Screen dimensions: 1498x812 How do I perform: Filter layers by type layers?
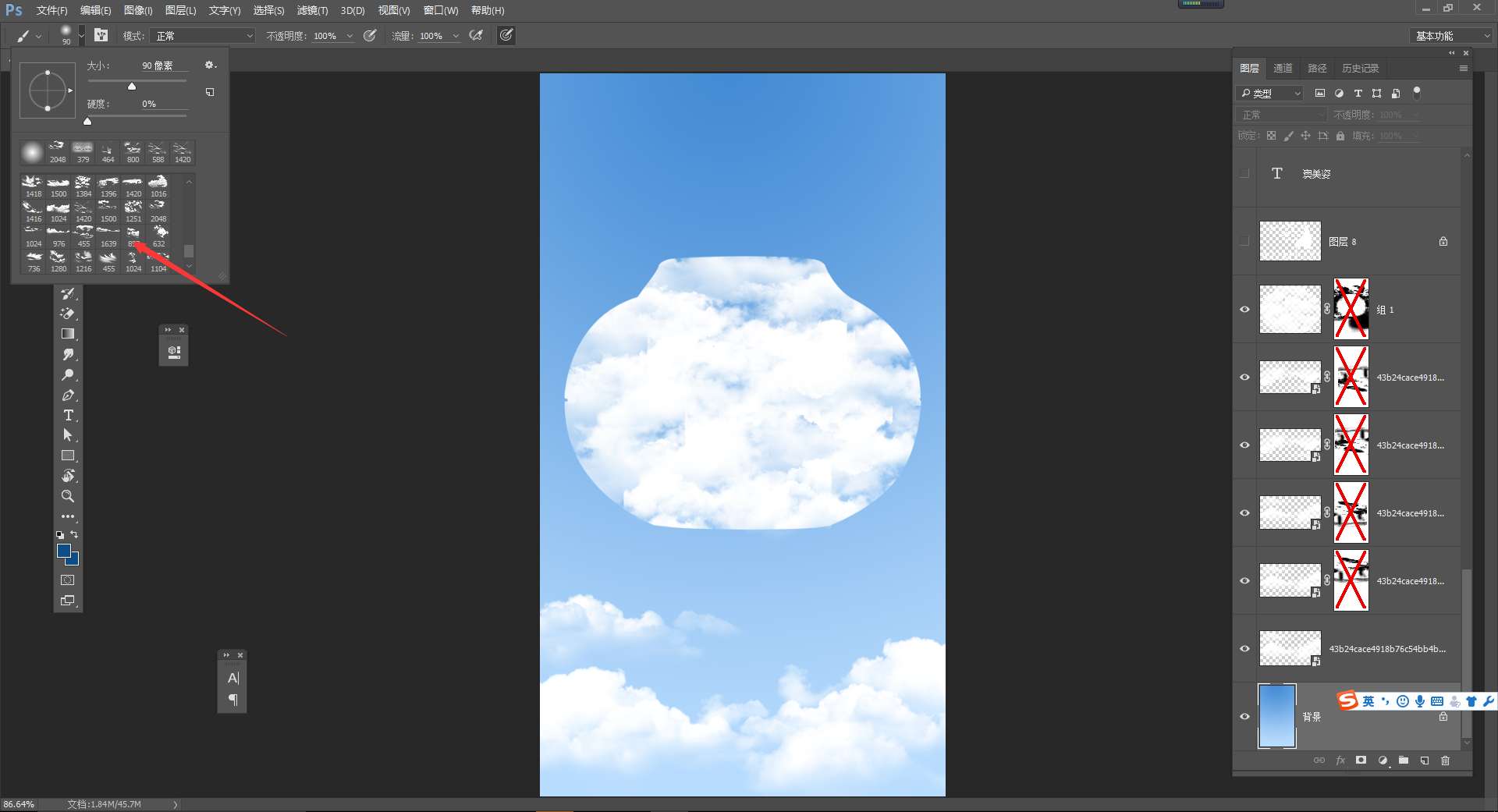click(1358, 93)
